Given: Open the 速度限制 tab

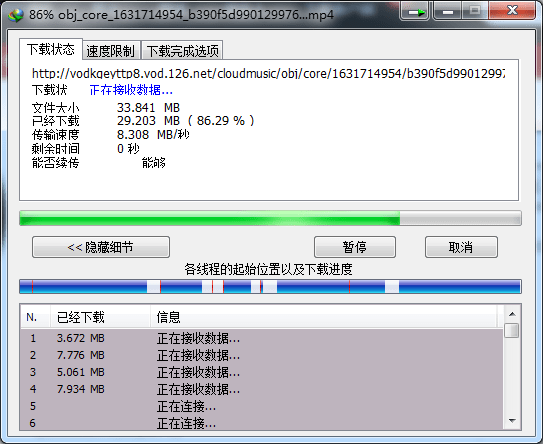Looking at the screenshot, I should coord(111,51).
